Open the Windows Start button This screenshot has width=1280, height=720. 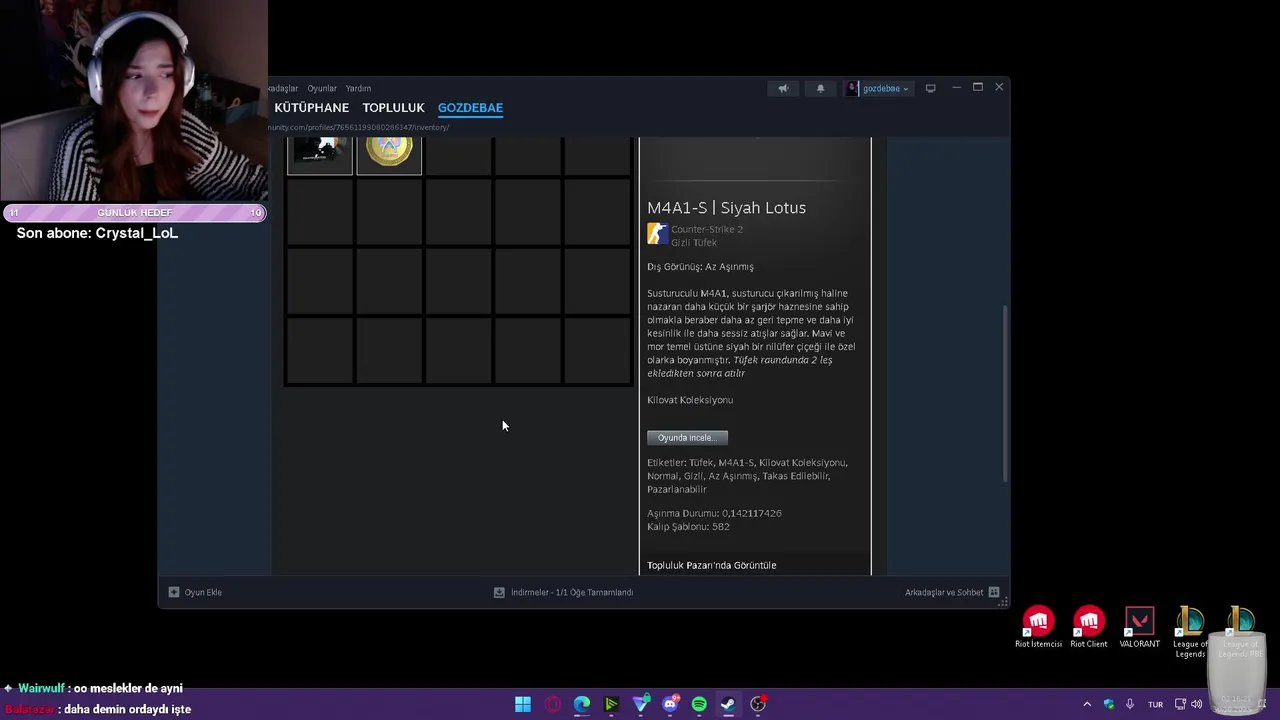(x=523, y=704)
